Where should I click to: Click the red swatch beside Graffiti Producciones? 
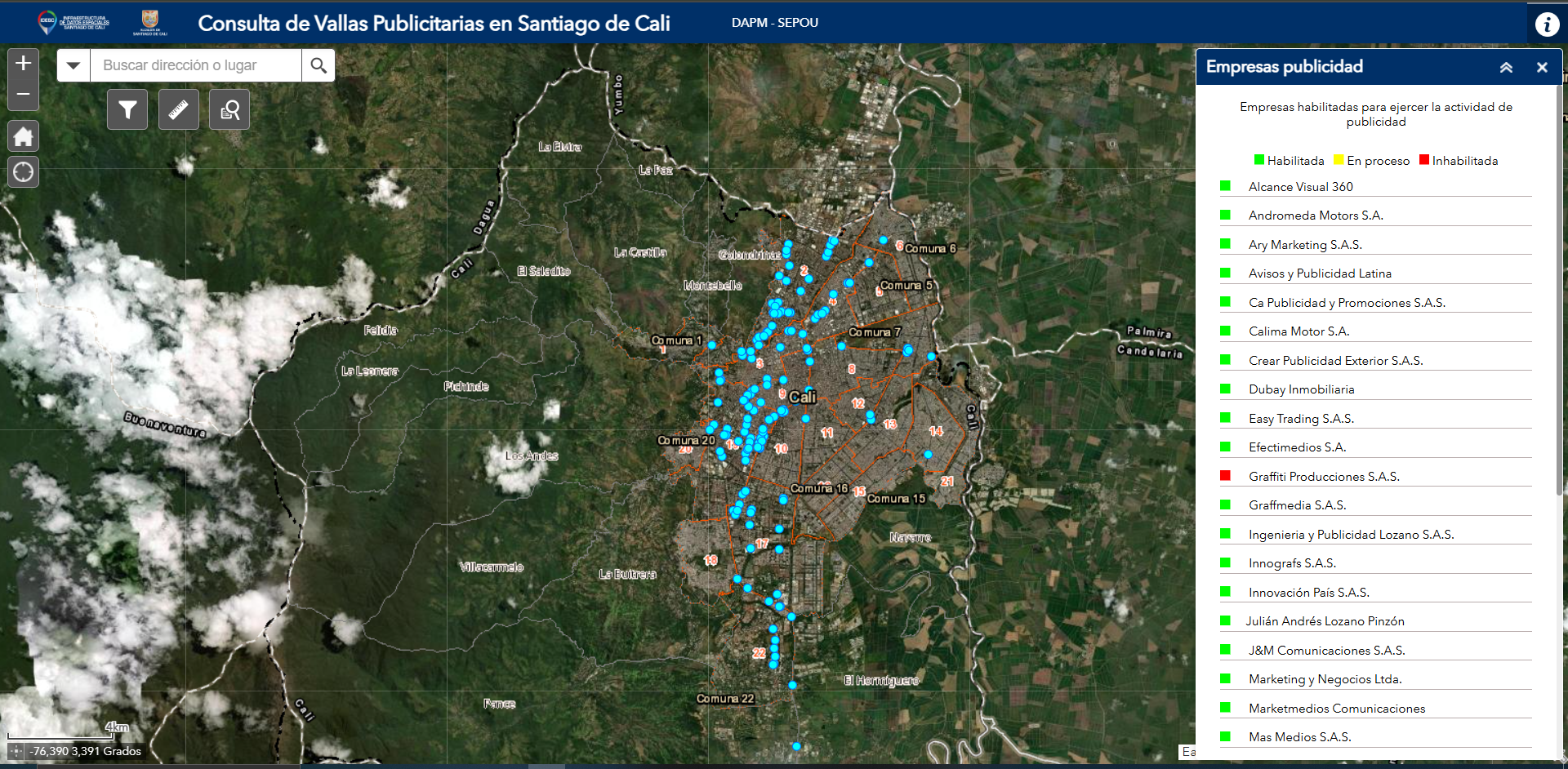(x=1225, y=476)
